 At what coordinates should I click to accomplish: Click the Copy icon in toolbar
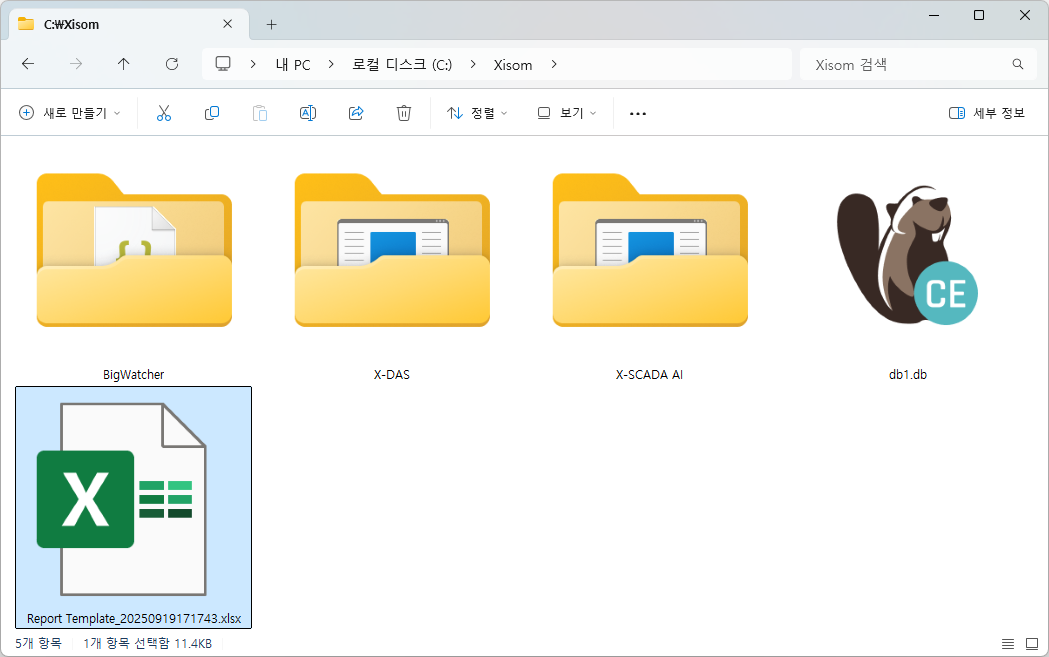coord(212,113)
